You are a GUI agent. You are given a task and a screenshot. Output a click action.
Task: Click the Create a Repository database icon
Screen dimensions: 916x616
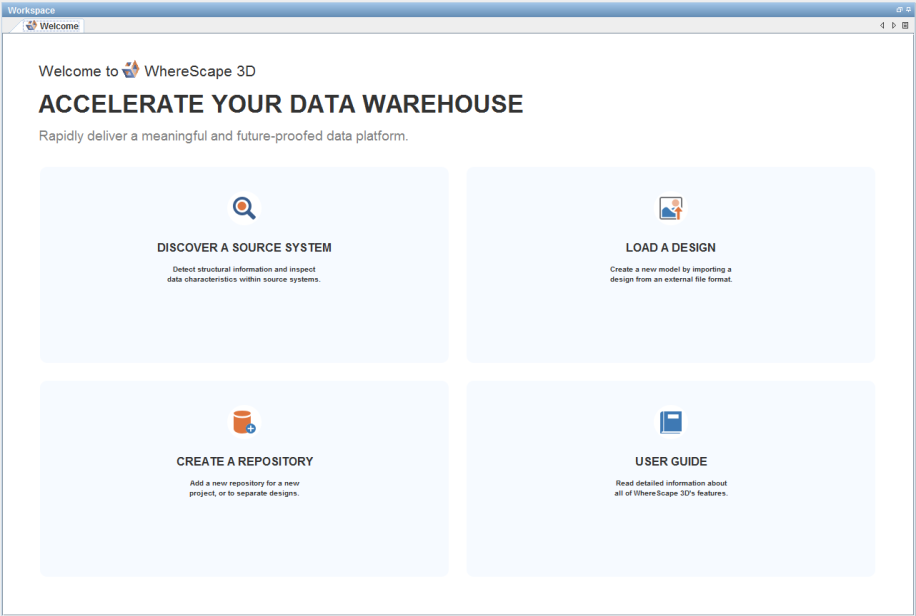(244, 422)
